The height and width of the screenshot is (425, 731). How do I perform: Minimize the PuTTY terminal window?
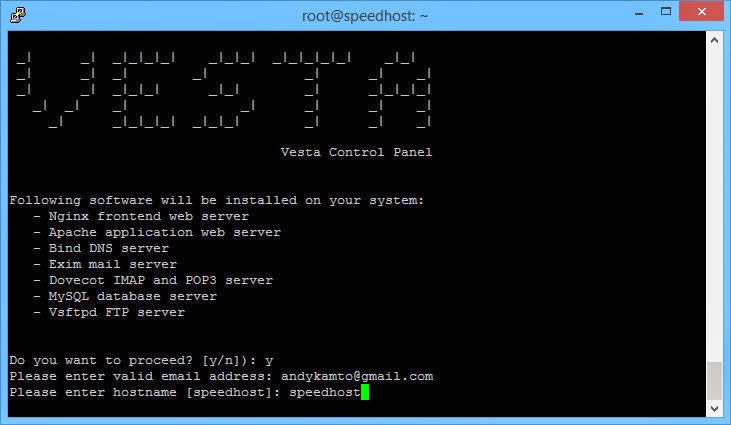click(639, 13)
